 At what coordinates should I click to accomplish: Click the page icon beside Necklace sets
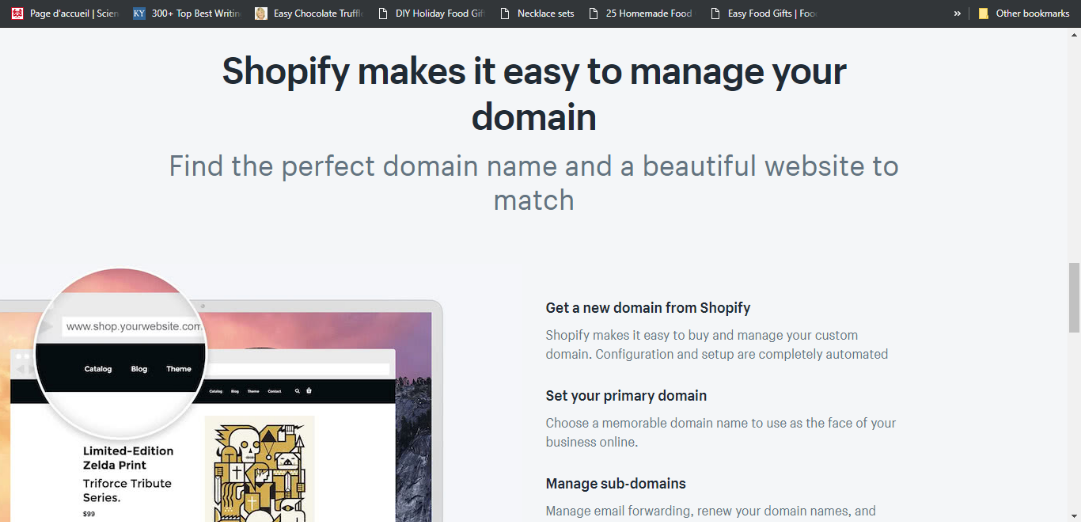pyautogui.click(x=505, y=13)
